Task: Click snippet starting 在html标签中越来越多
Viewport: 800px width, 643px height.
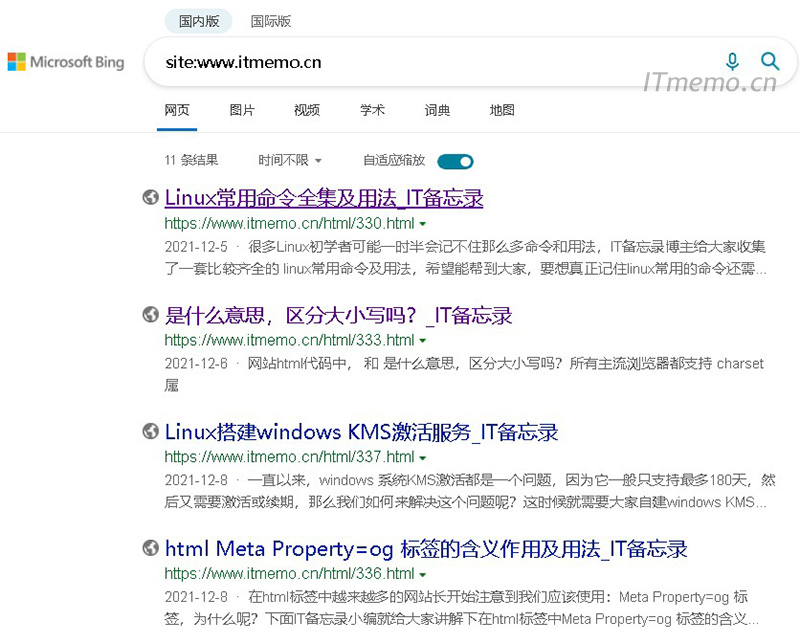Action: [x=462, y=608]
